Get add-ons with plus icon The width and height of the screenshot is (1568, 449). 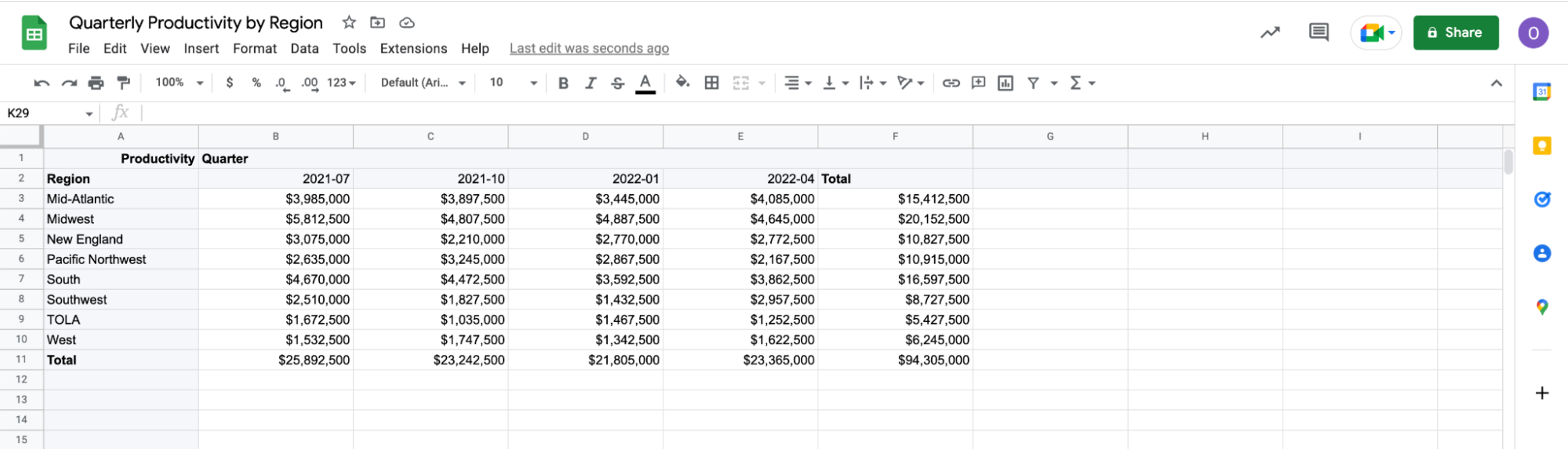(x=1541, y=393)
